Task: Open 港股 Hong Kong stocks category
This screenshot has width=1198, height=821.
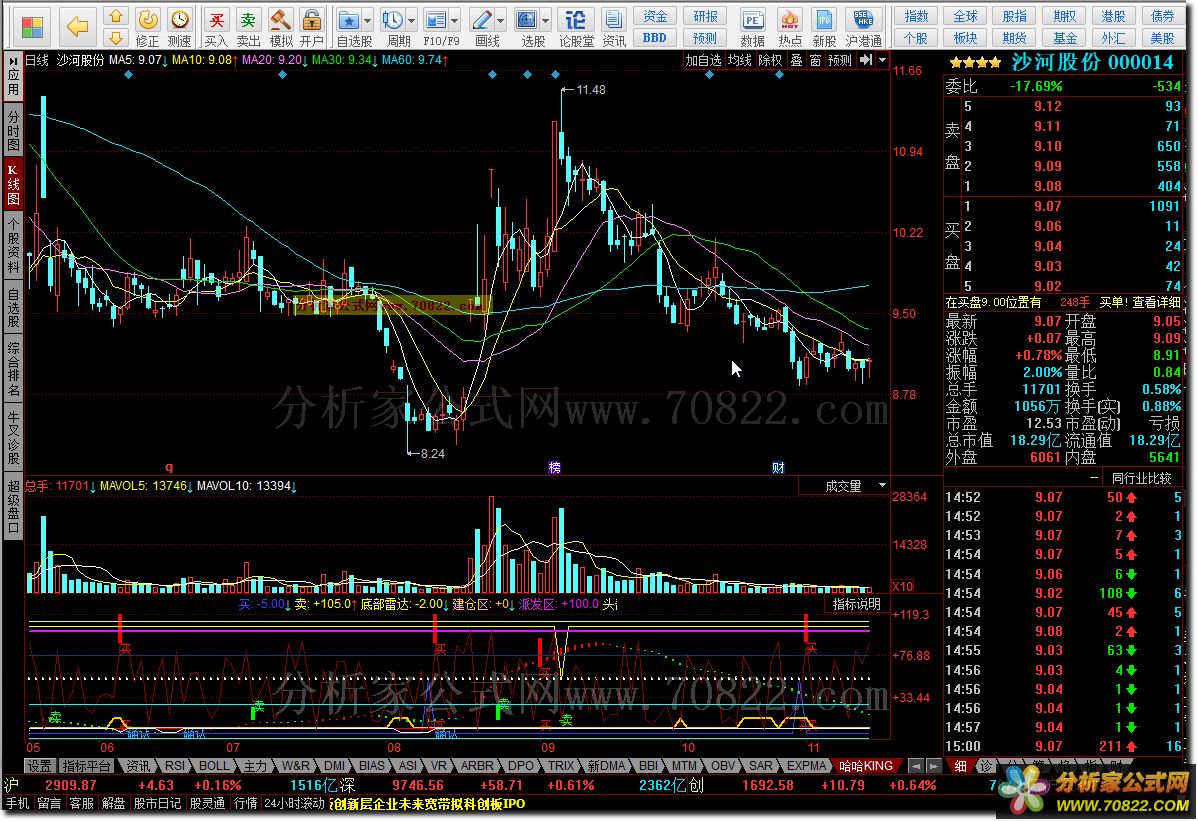Action: (1113, 16)
